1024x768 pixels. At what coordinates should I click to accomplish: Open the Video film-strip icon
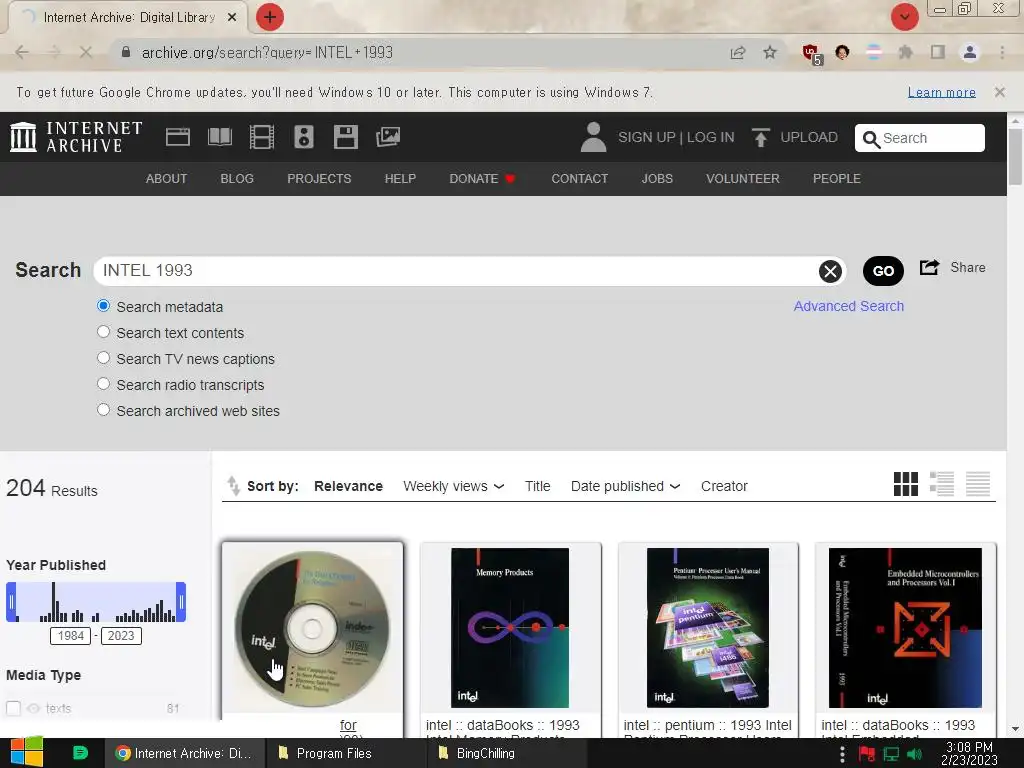[261, 137]
